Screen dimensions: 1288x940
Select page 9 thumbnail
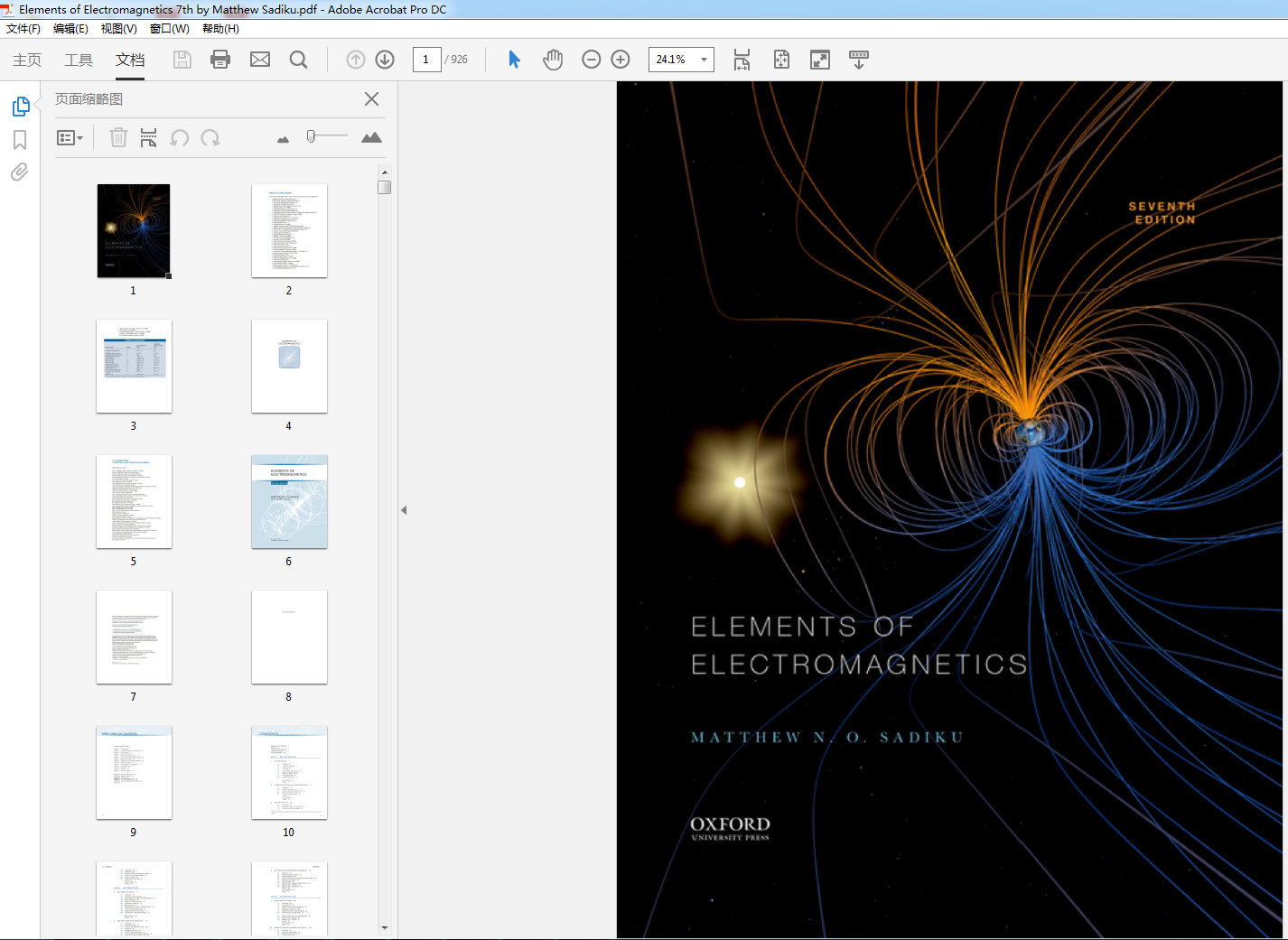point(134,773)
